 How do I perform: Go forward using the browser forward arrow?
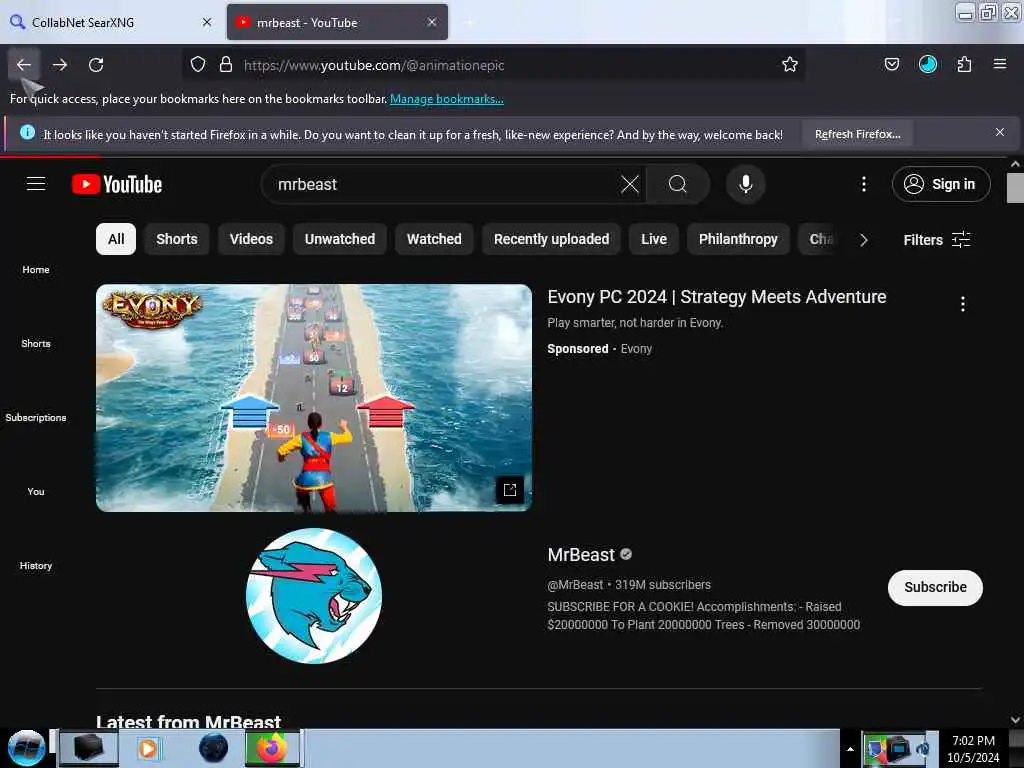click(x=60, y=65)
